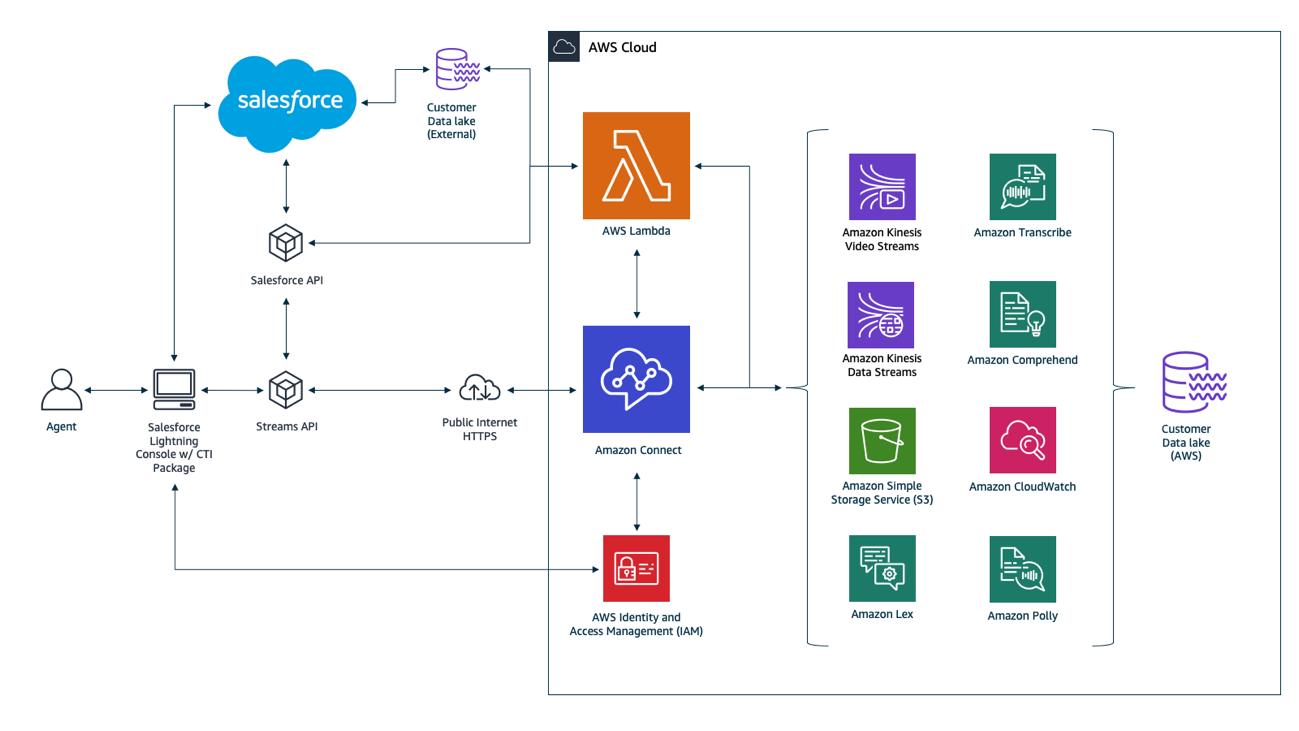Screen dimensions: 1299x731
Task: Select the Agent person icon
Action: click(62, 390)
